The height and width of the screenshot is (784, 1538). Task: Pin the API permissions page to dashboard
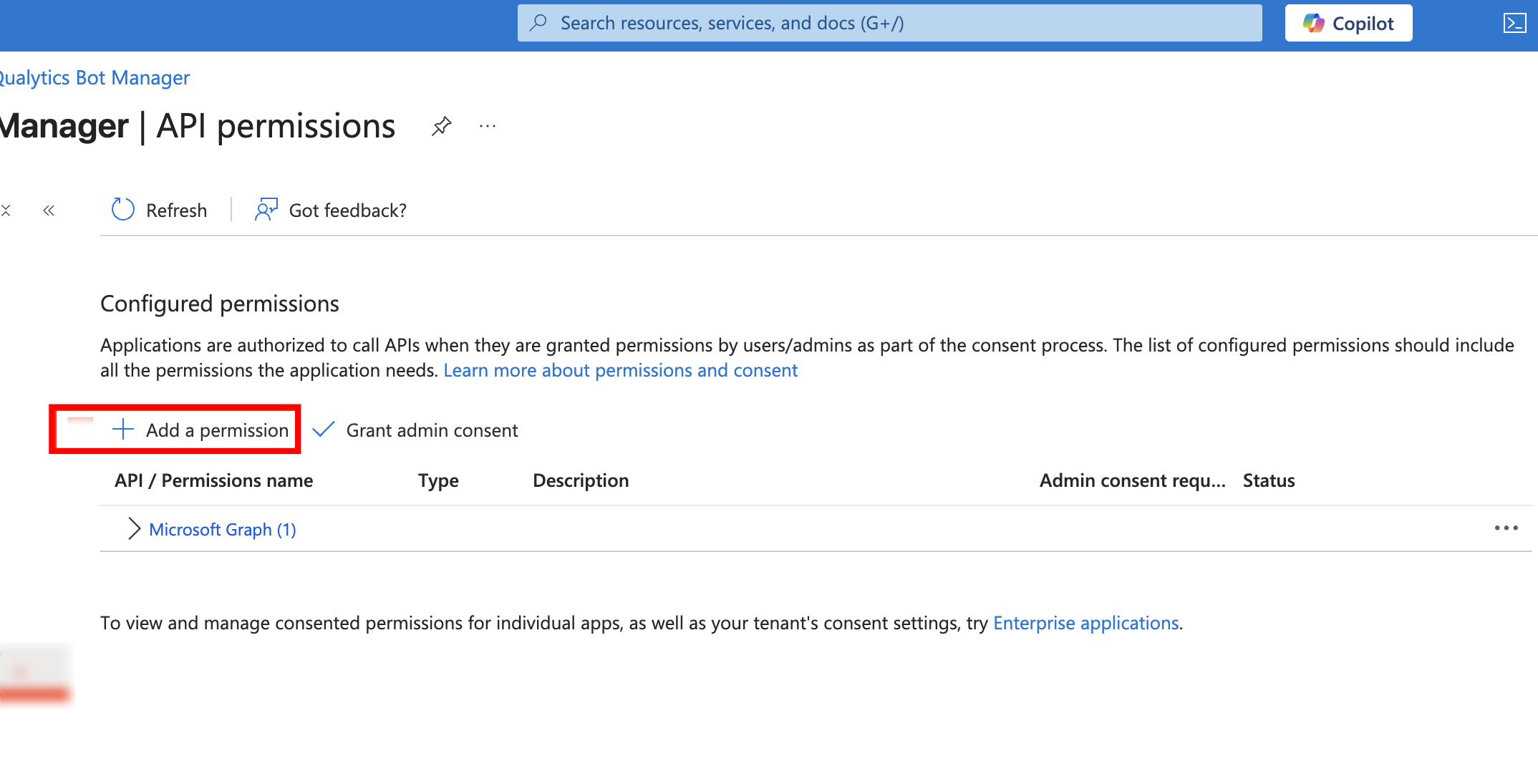click(442, 126)
